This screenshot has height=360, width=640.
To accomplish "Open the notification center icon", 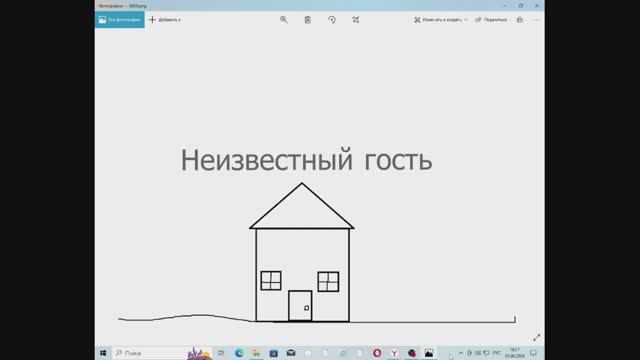I will click(533, 353).
